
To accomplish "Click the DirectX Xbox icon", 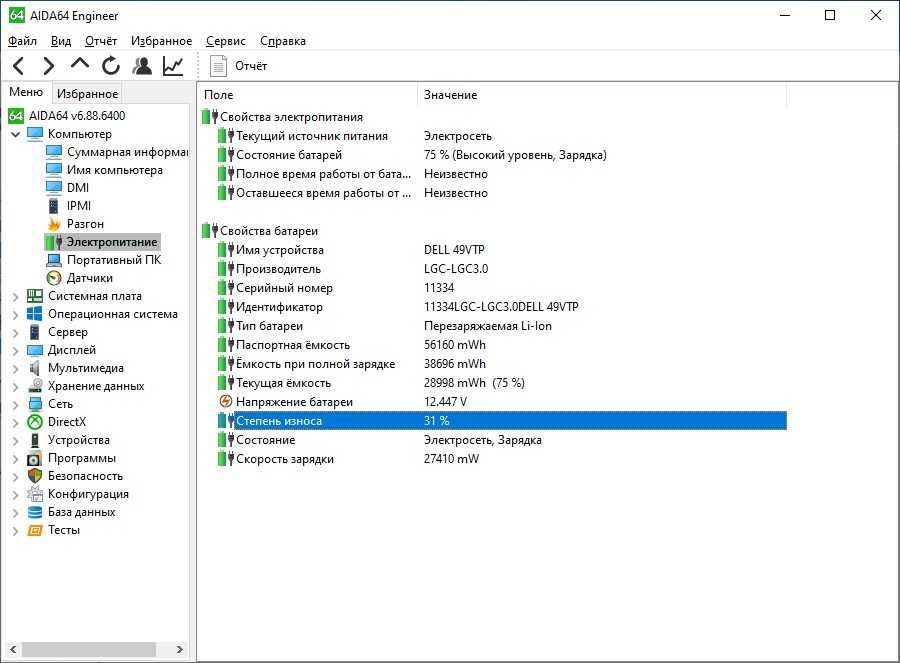I will pos(35,422).
